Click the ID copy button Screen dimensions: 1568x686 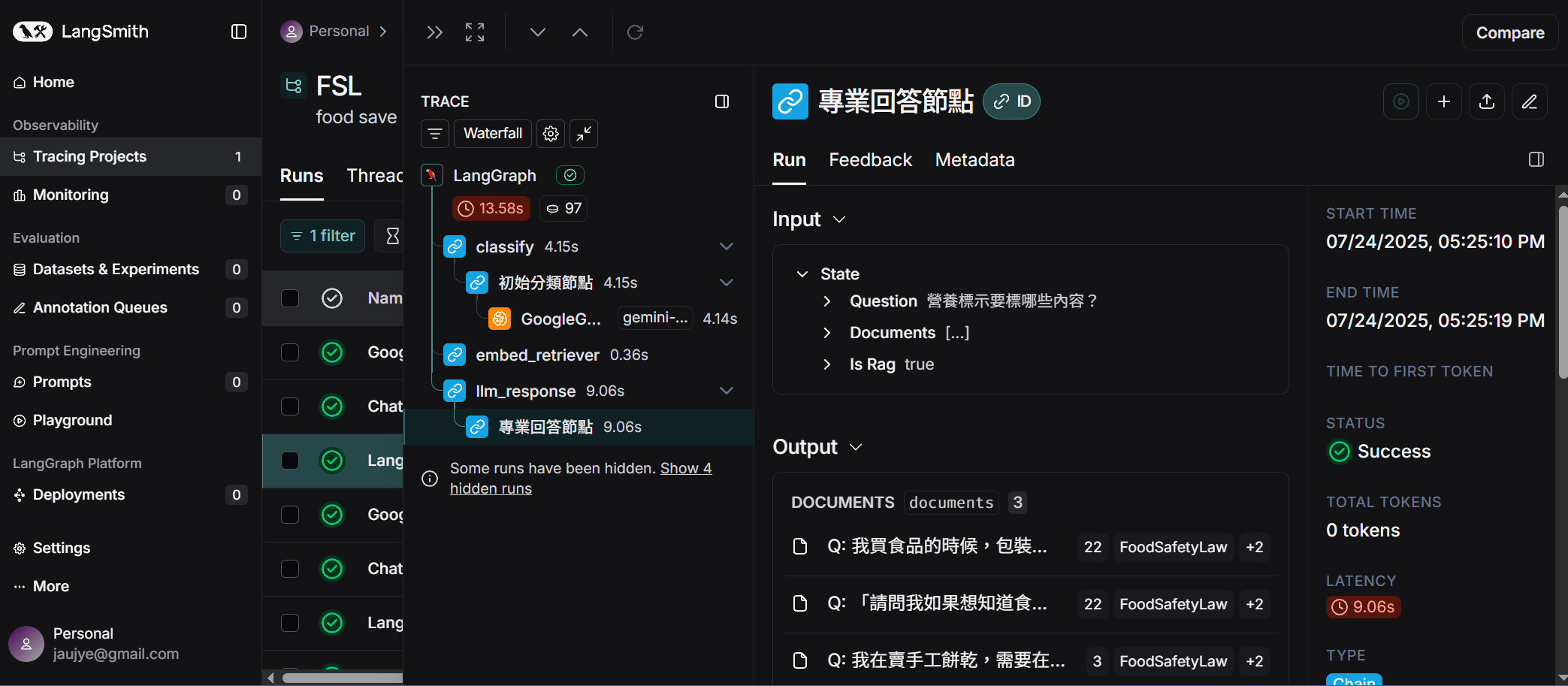pyautogui.click(x=1011, y=101)
